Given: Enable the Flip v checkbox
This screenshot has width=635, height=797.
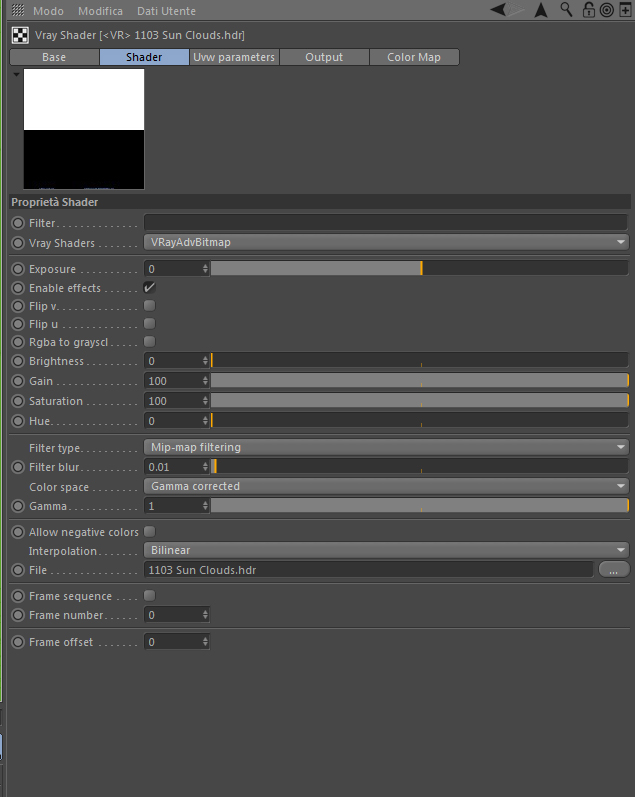Looking at the screenshot, I should pyautogui.click(x=149, y=305).
